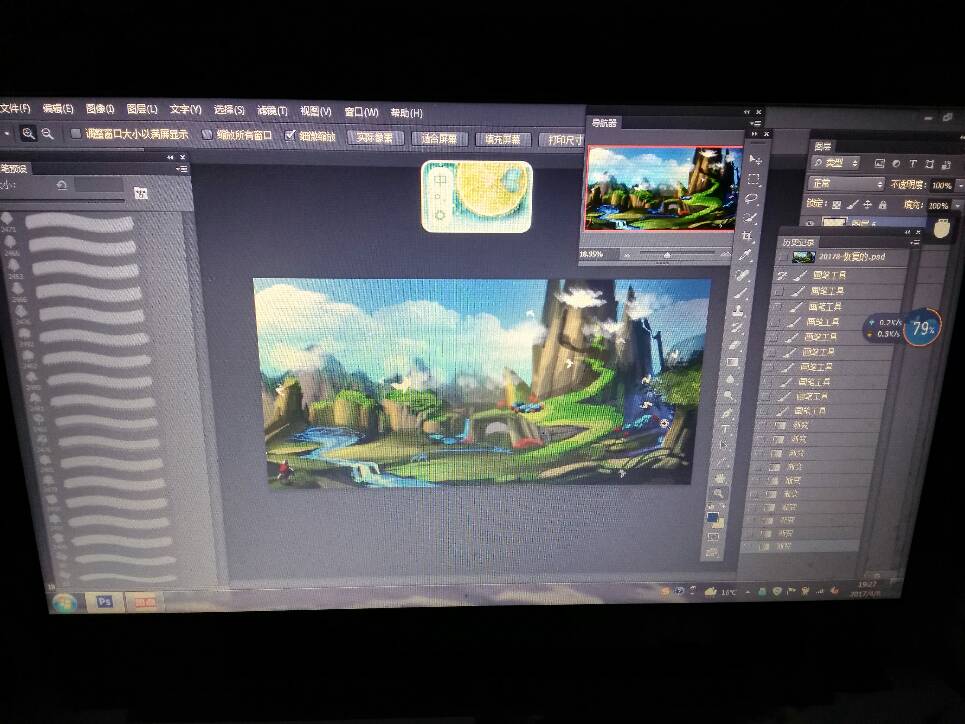Select the 20178-恢复的.psd history snapshot
The width and height of the screenshot is (965, 724).
pos(849,257)
